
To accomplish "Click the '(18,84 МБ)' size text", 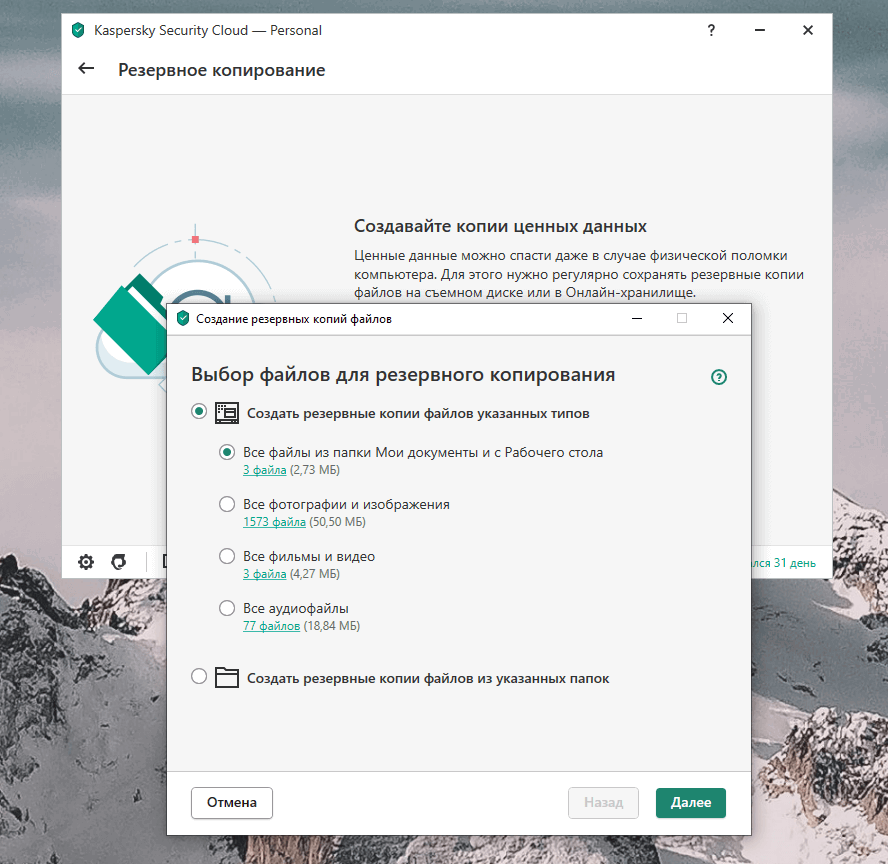I will click(x=332, y=626).
